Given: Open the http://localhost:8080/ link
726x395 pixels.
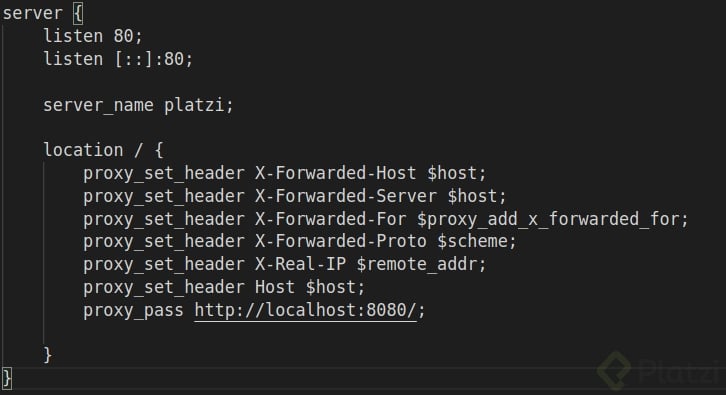Looking at the screenshot, I should pyautogui.click(x=305, y=310).
